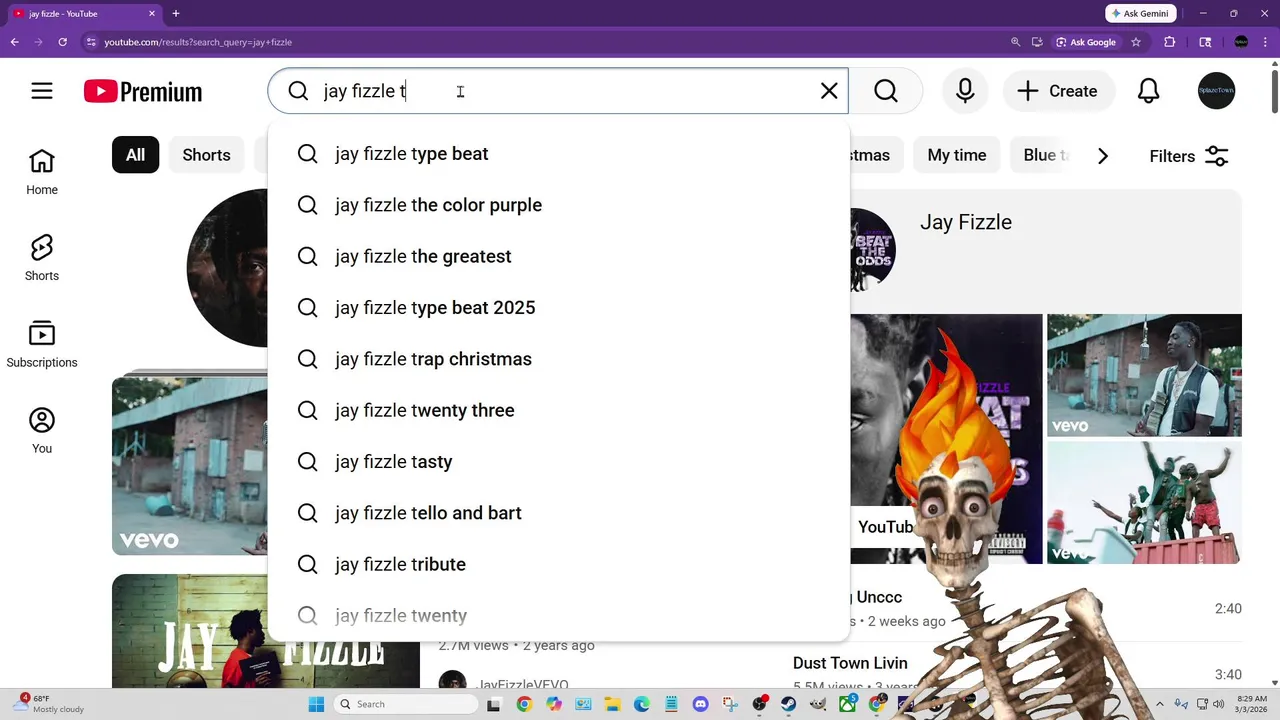Open Steam from the taskbar
1280x720 pixels.
pyautogui.click(x=789, y=704)
